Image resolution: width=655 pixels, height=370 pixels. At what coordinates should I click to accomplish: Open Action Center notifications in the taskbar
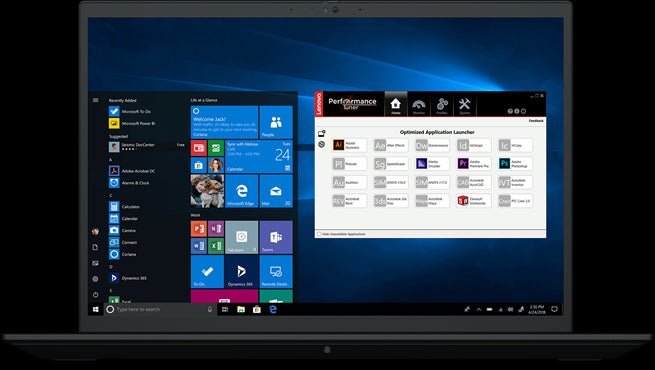click(554, 309)
